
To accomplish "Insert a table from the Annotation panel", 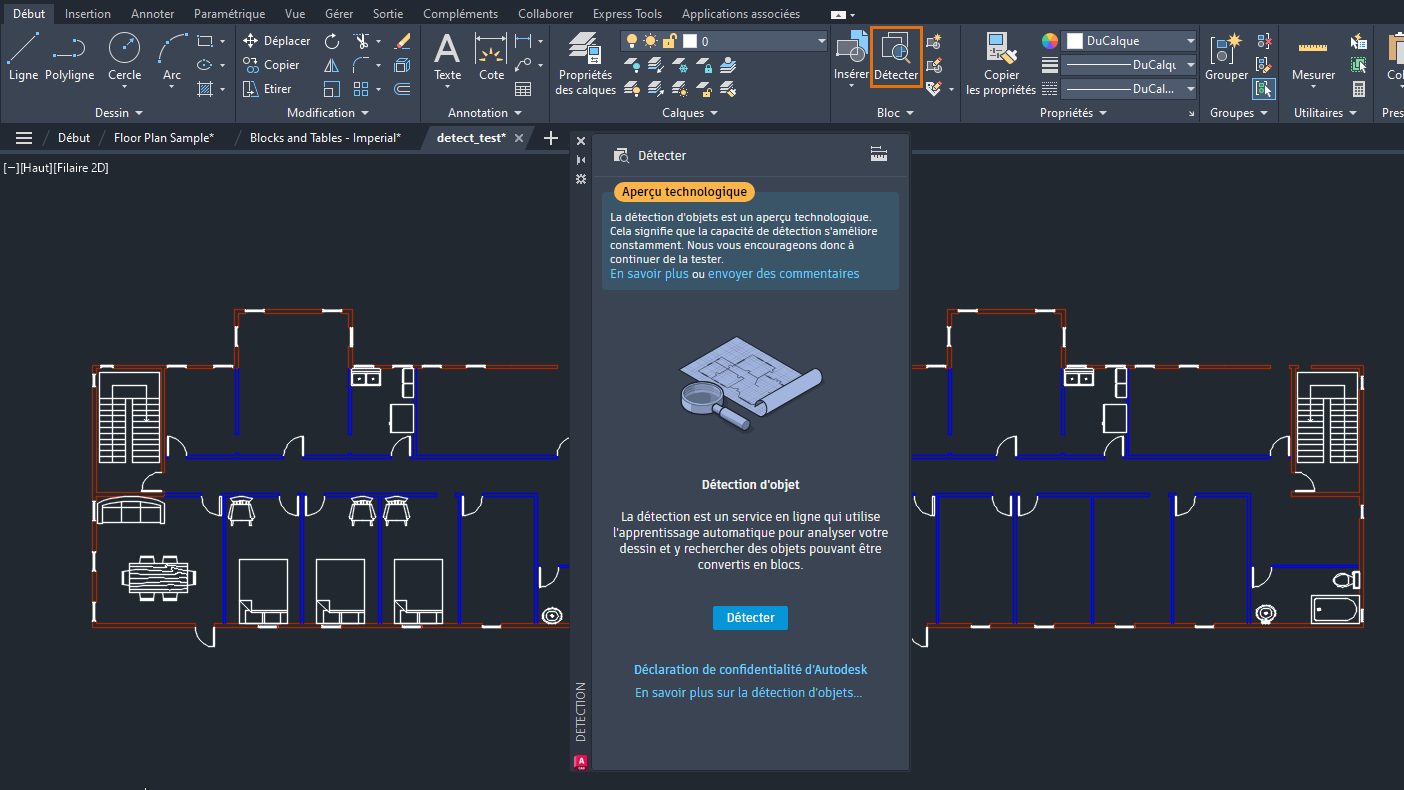I will pyautogui.click(x=522, y=89).
